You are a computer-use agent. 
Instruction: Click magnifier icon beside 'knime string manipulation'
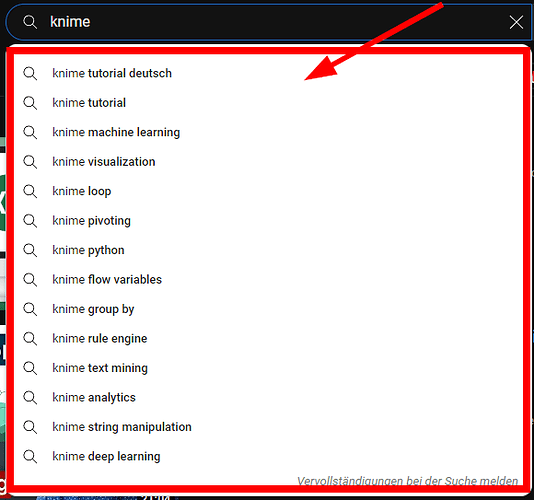pos(30,427)
